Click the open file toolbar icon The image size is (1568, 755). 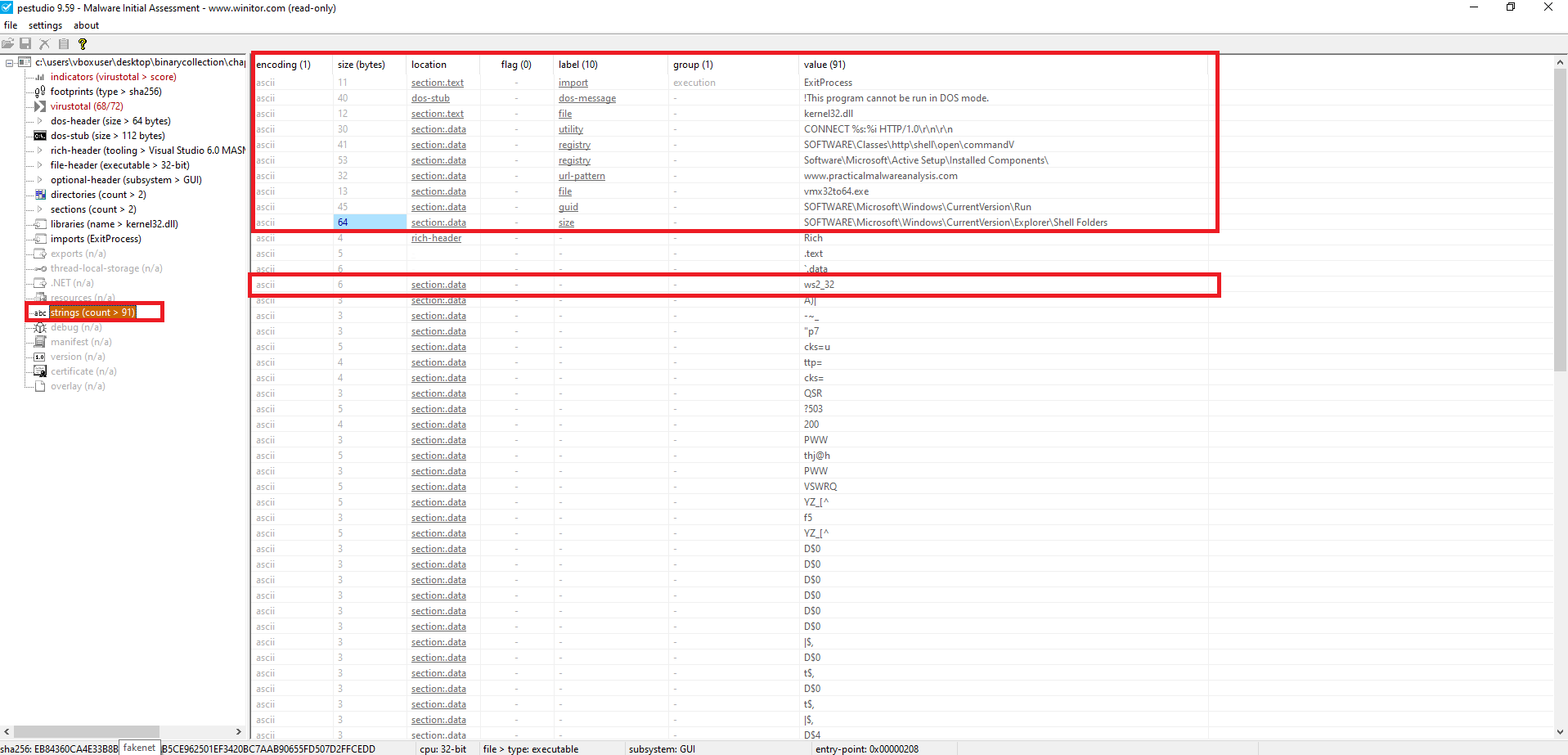8,44
